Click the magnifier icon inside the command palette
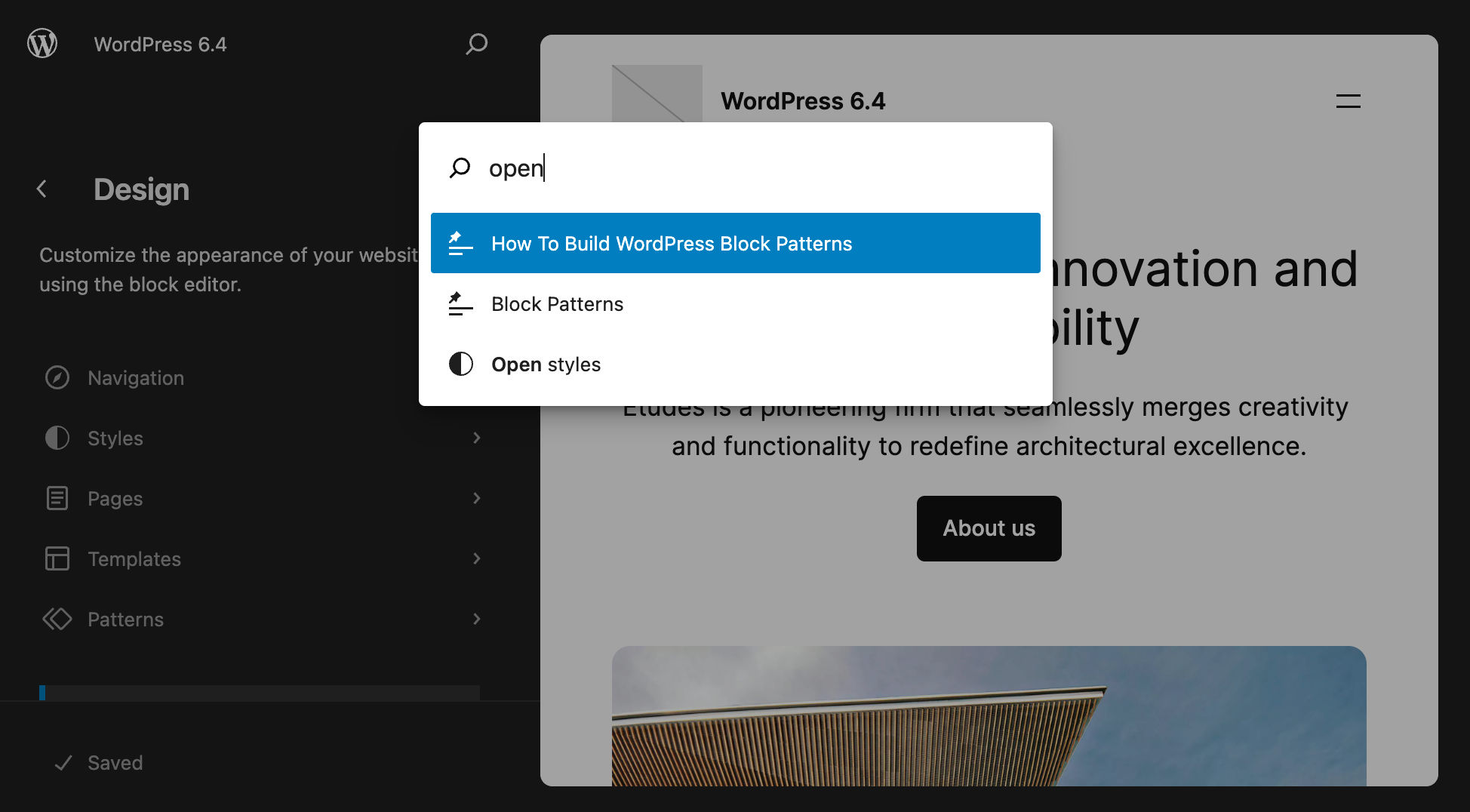 [x=460, y=168]
